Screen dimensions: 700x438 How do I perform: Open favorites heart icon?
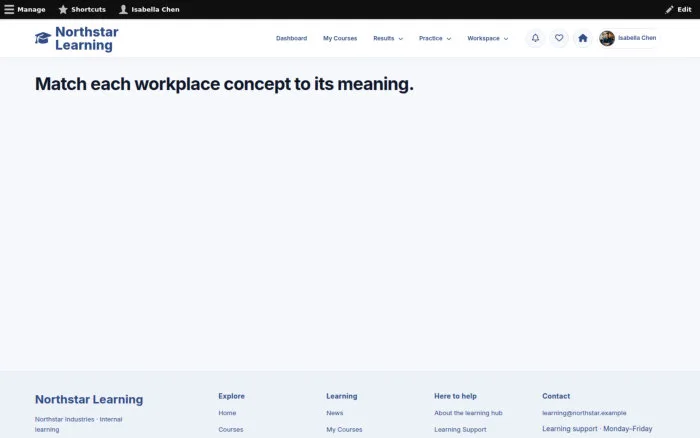click(x=559, y=38)
